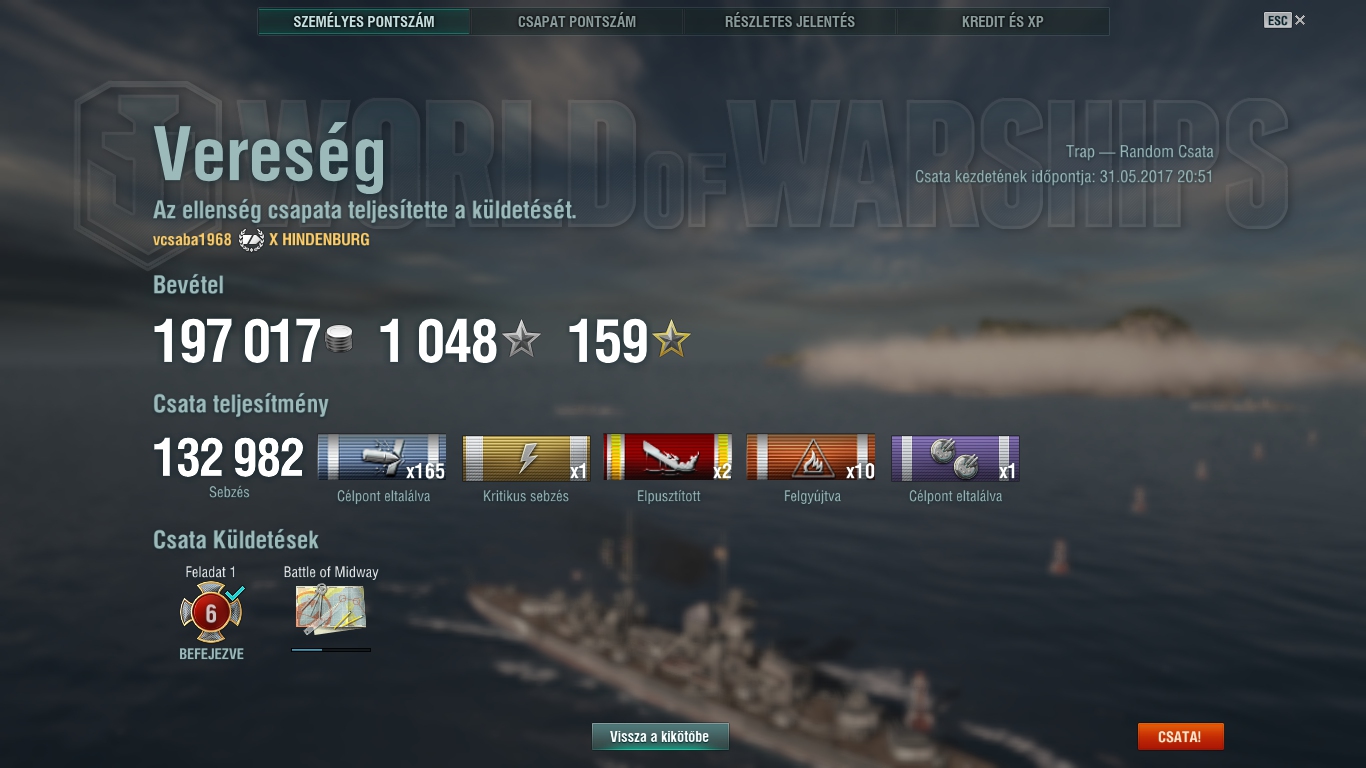Switch to Részletes Jelentés tab
1366x768 pixels.
pyautogui.click(x=790, y=21)
